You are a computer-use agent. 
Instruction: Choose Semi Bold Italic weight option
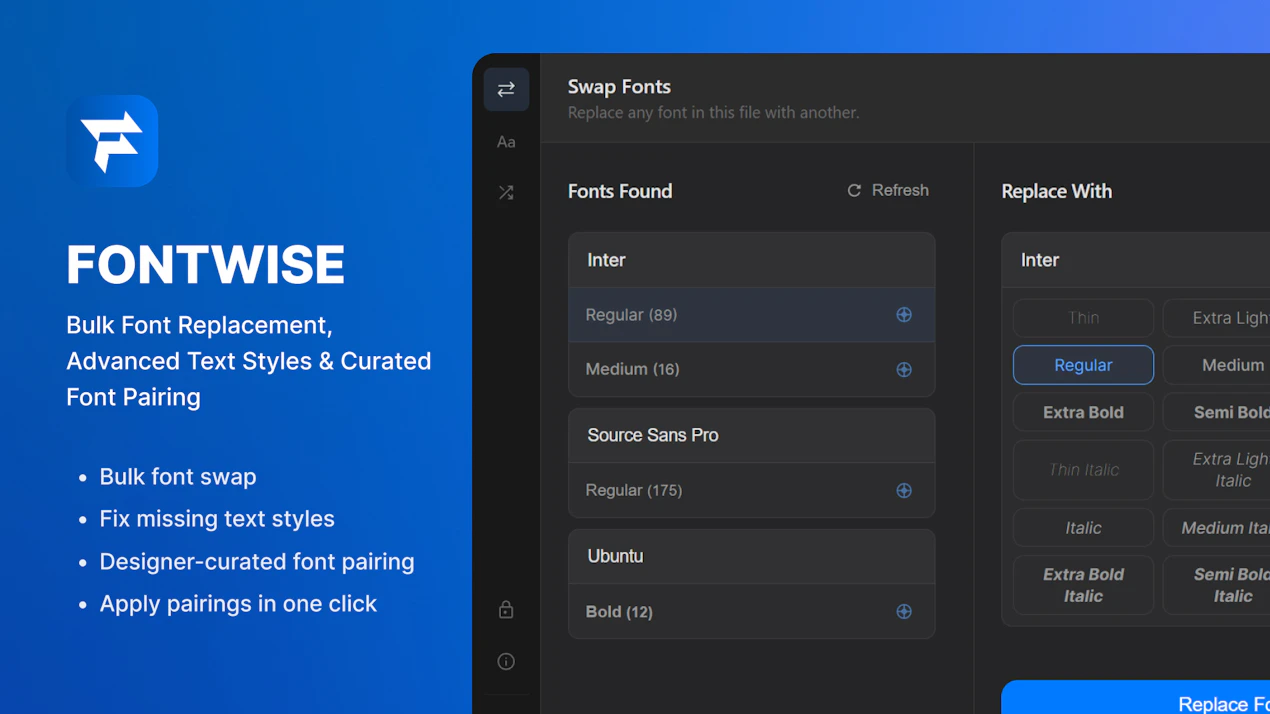[1216, 585]
